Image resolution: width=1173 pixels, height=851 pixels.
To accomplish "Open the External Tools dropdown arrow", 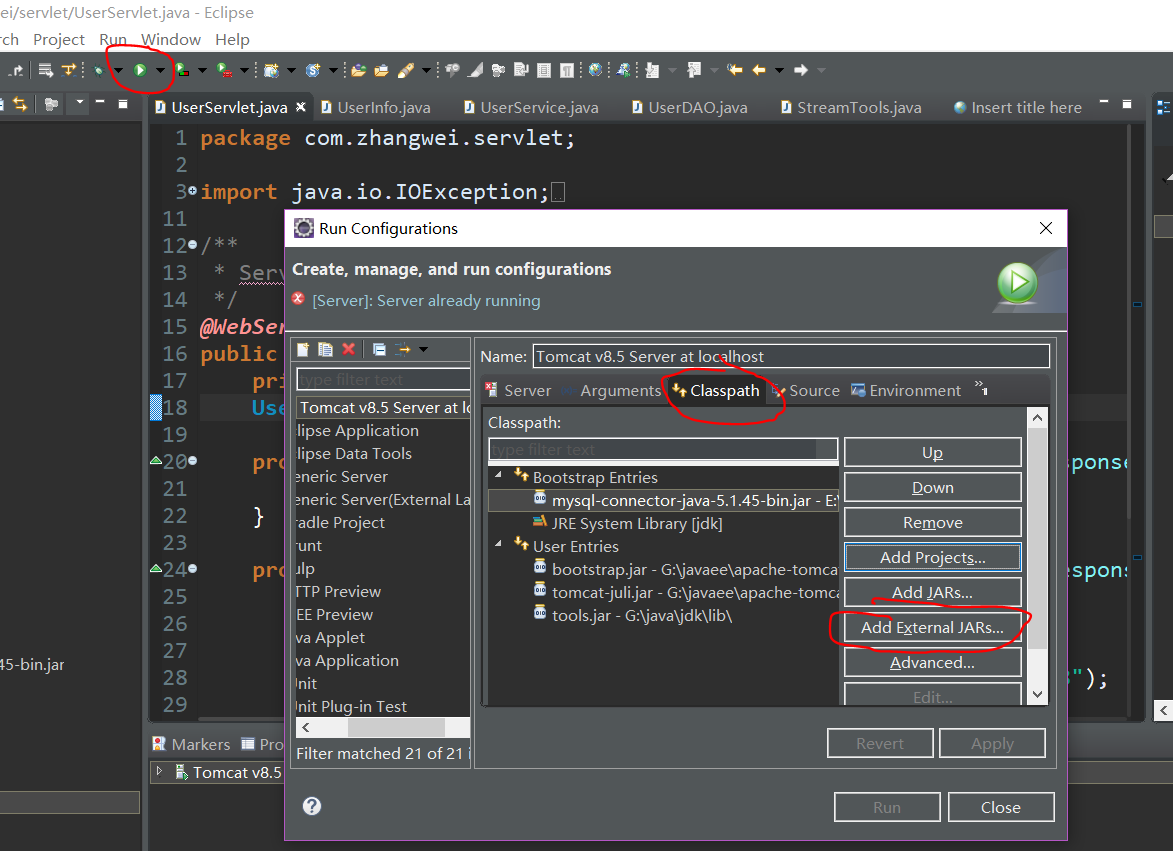I will tap(244, 70).
